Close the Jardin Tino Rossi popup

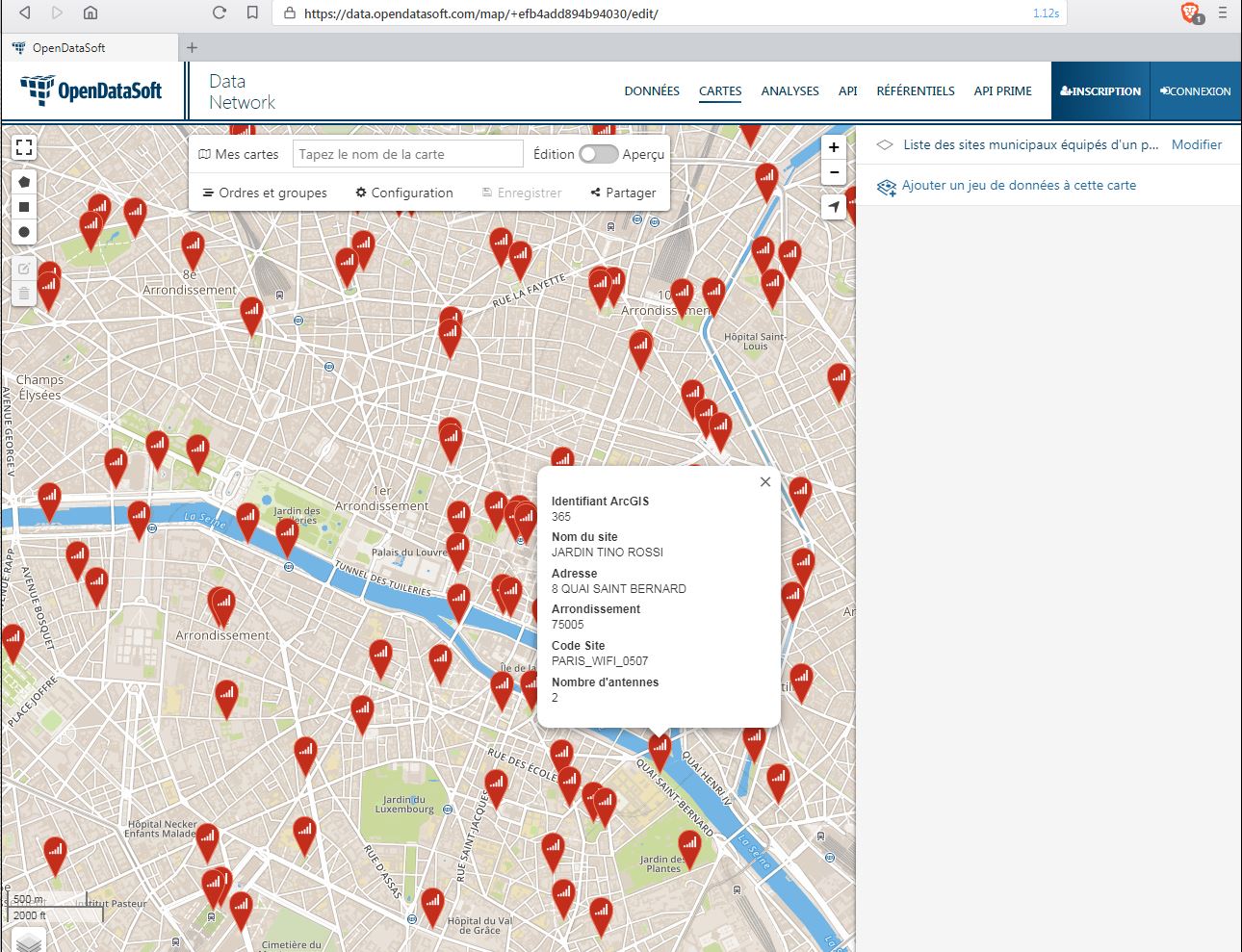click(764, 482)
